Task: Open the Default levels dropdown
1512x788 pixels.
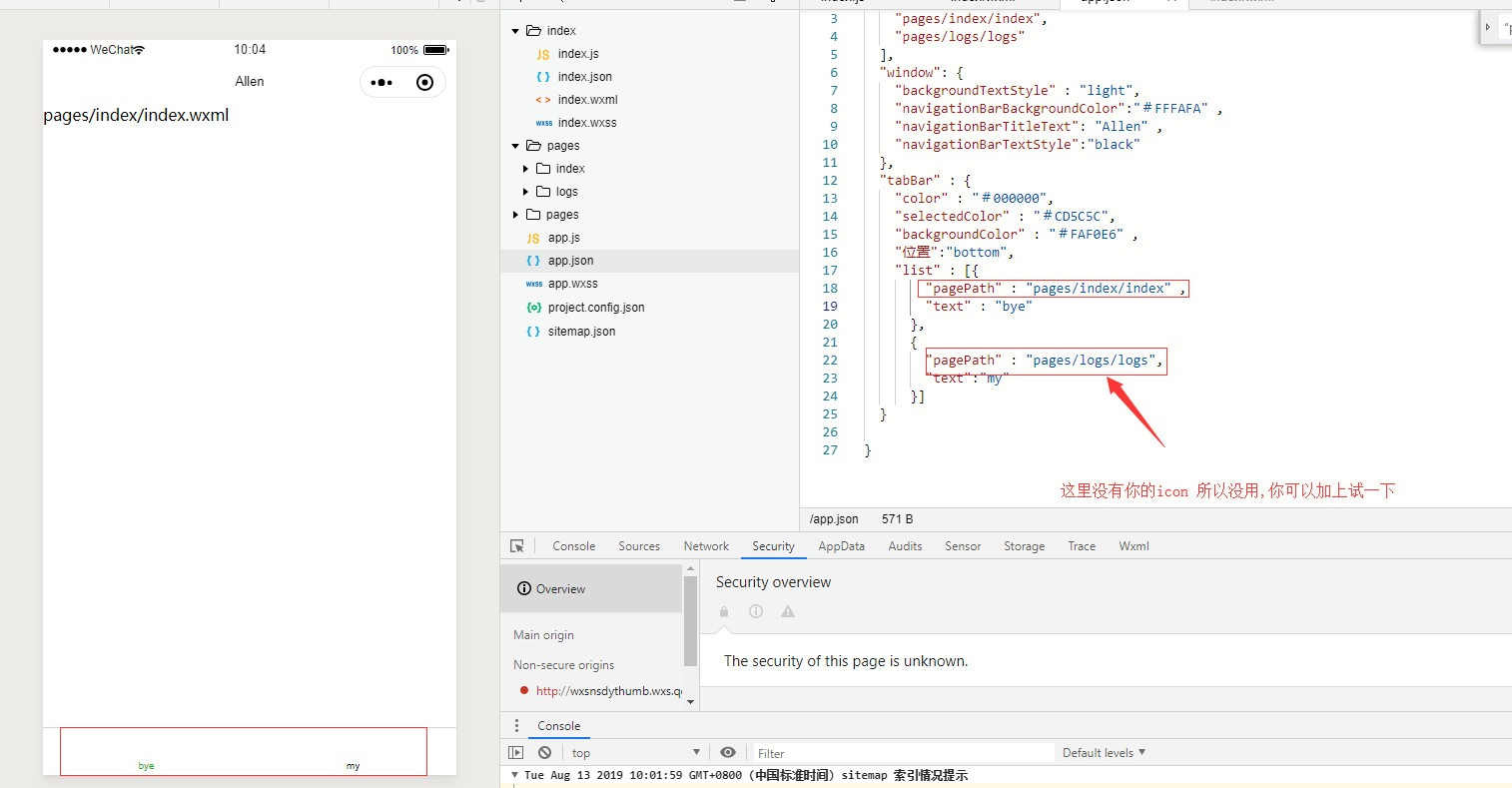Action: pyautogui.click(x=1104, y=753)
